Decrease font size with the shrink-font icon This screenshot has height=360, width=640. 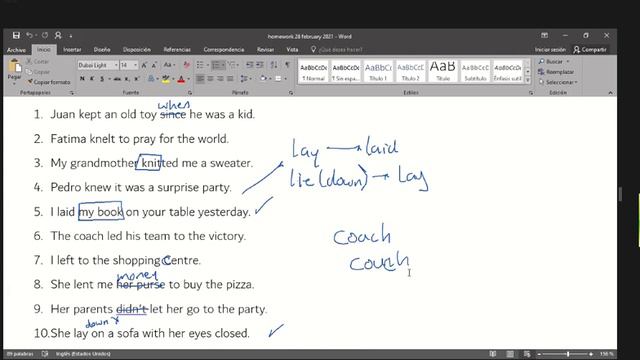(x=154, y=65)
